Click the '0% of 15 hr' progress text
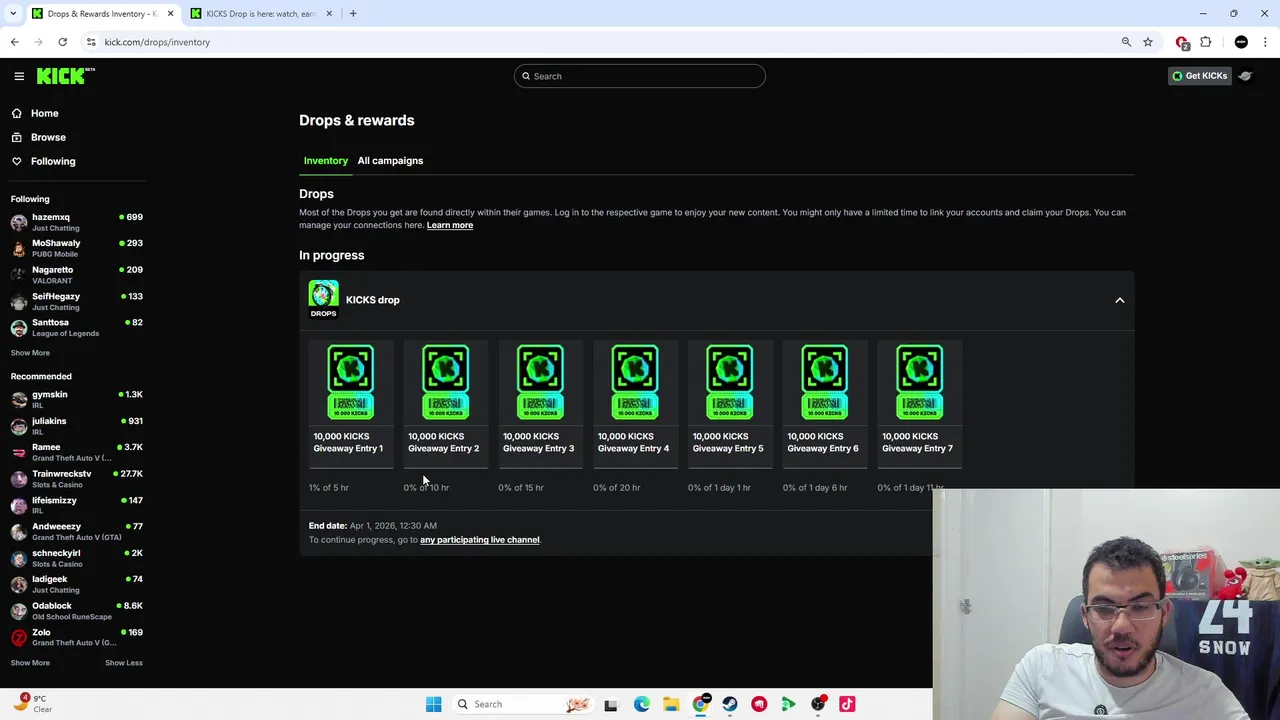The height and width of the screenshot is (720, 1280). [x=521, y=487]
